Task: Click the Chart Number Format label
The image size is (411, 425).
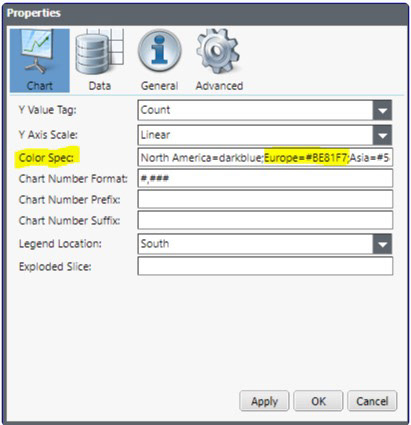Action: click(73, 179)
